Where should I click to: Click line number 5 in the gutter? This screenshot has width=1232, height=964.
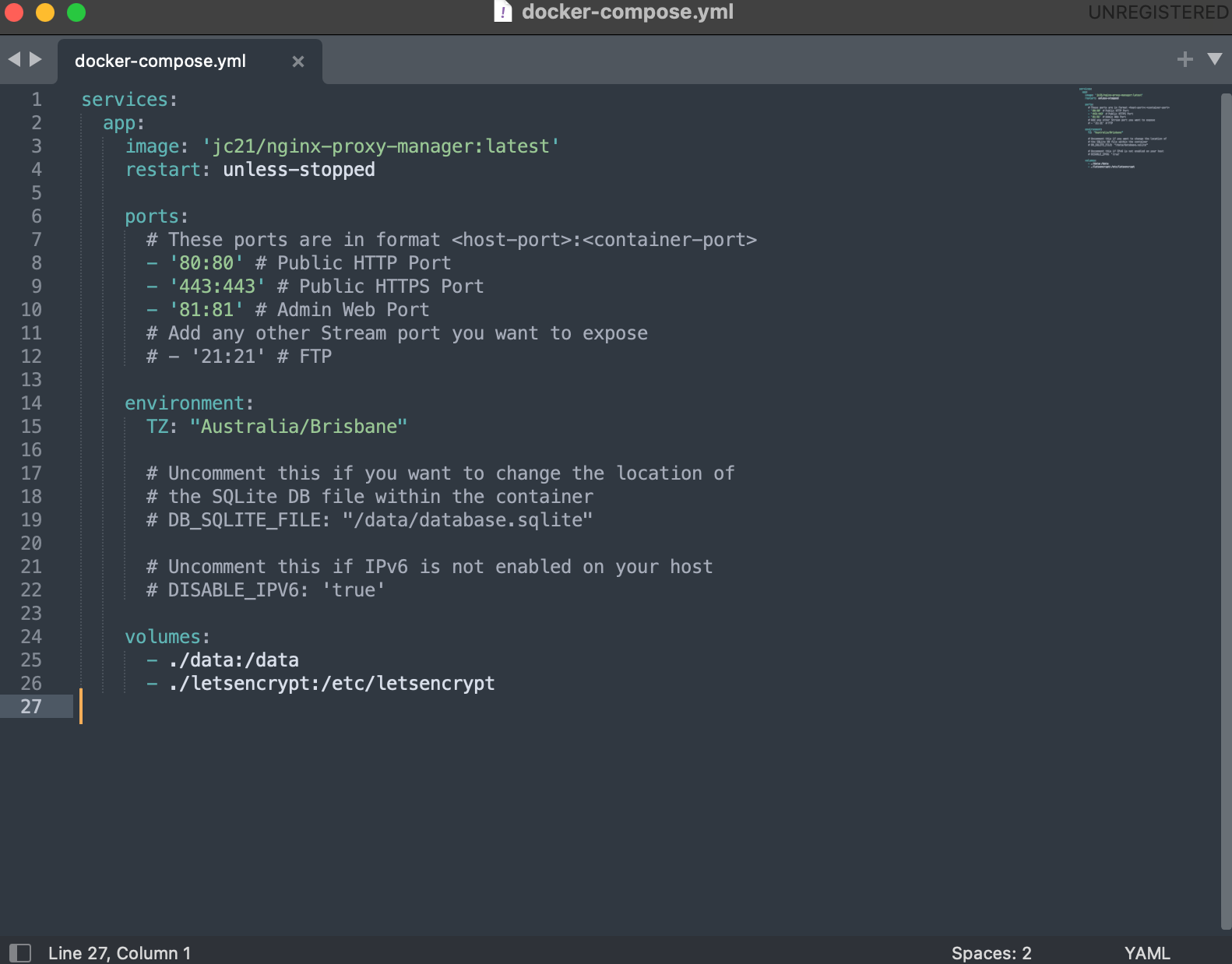coord(37,193)
